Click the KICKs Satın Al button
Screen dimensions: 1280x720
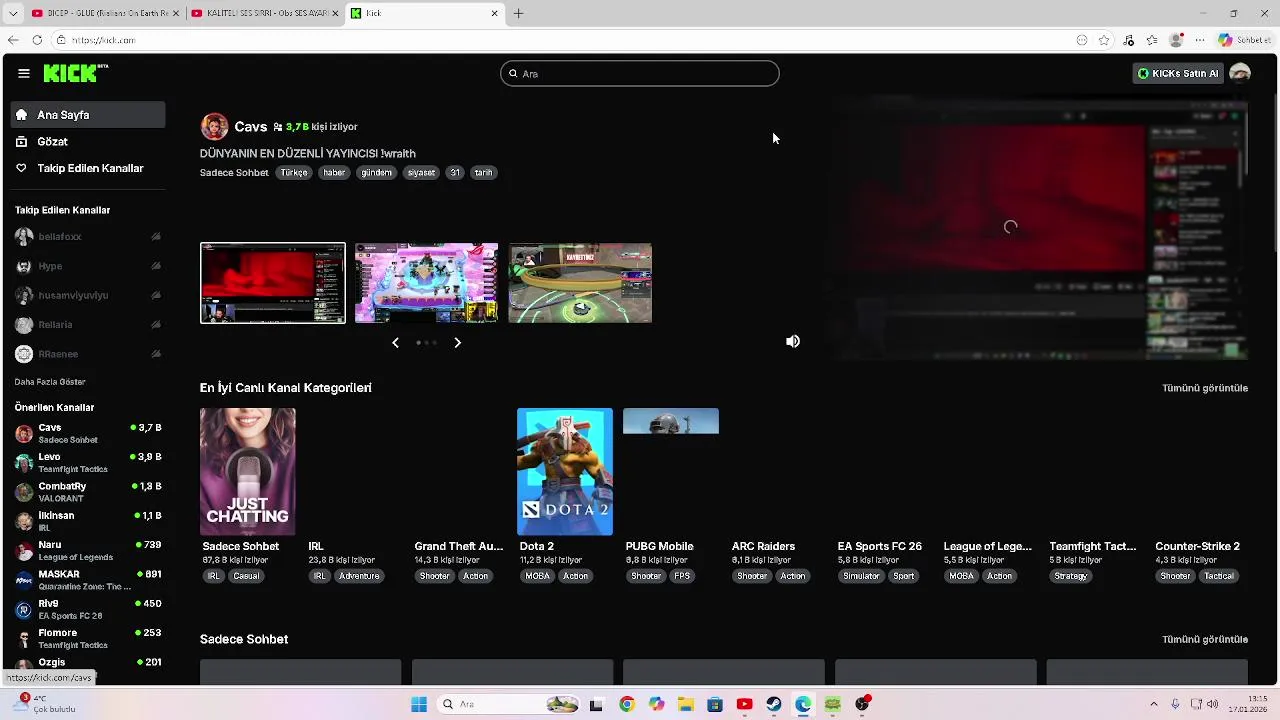pyautogui.click(x=1178, y=73)
